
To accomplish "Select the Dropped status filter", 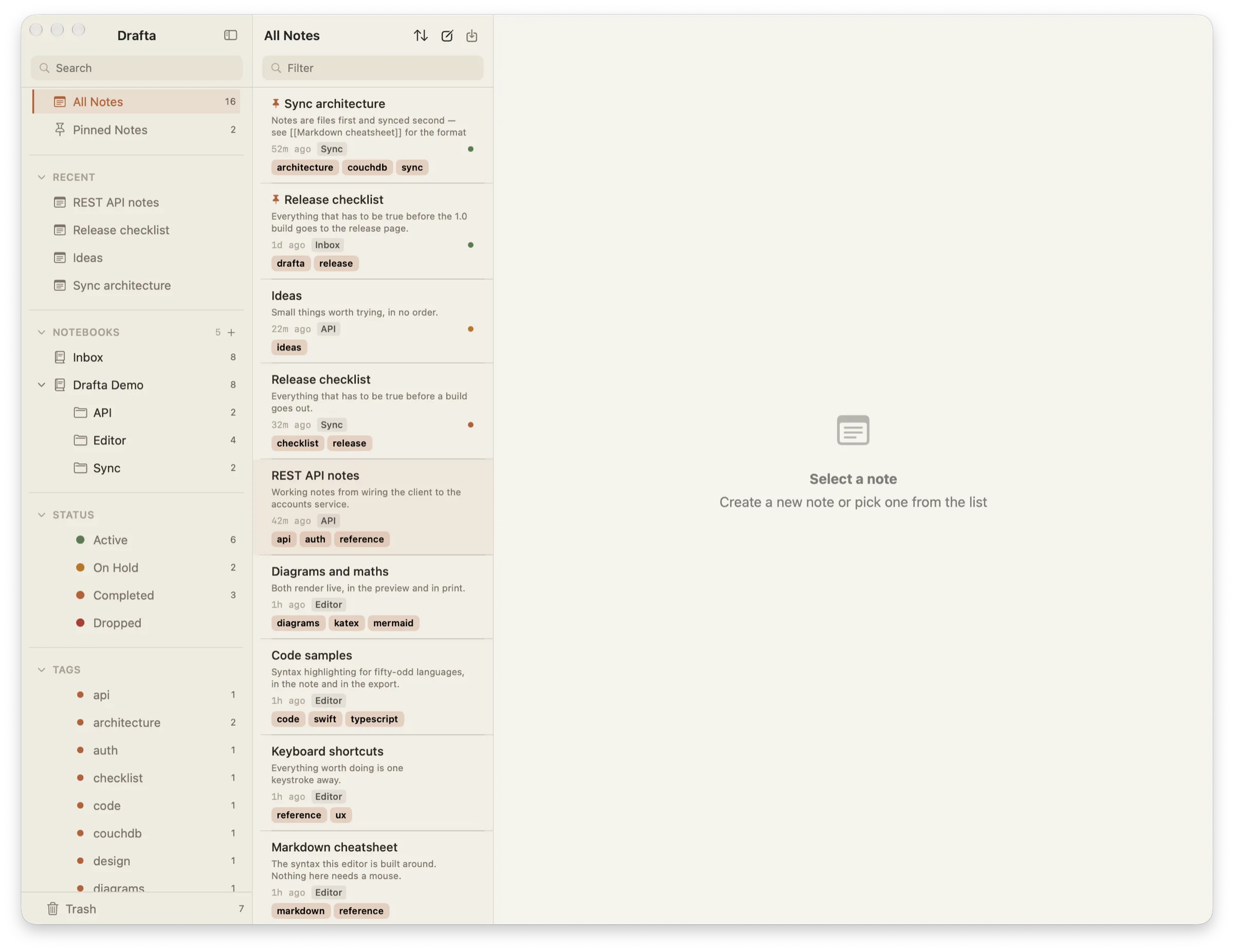I will tap(136, 623).
